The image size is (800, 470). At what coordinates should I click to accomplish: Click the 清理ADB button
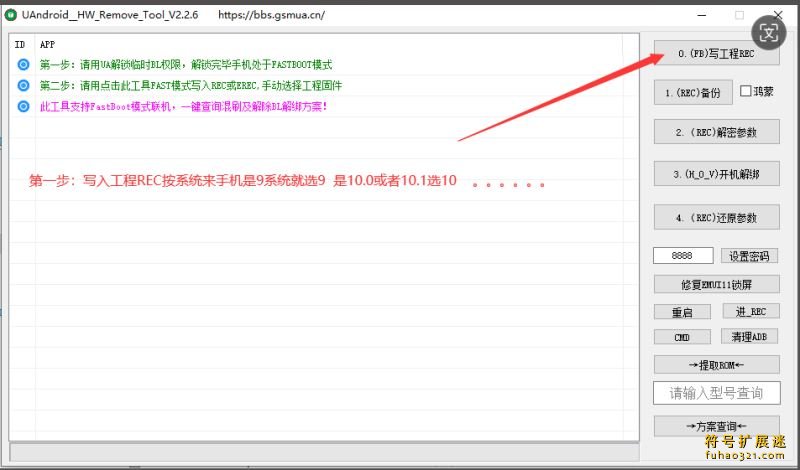749,336
